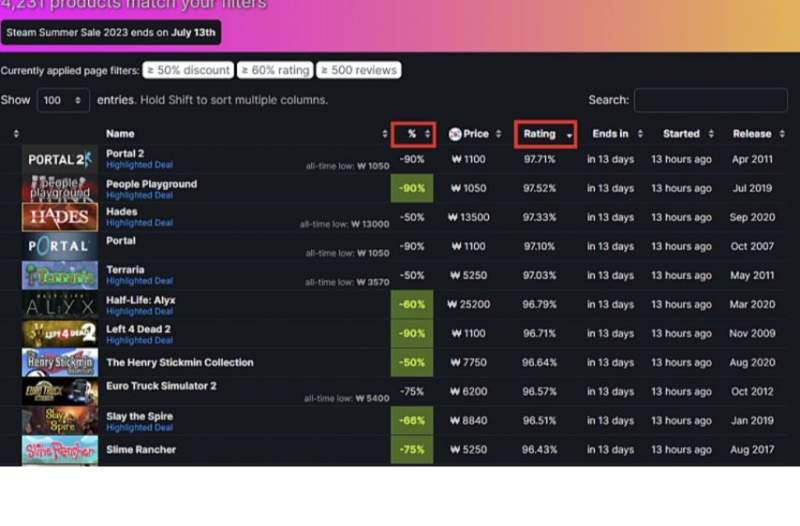Image resolution: width=800 pixels, height=526 pixels.
Task: Open the Show entries count dropdown
Action: [x=63, y=100]
